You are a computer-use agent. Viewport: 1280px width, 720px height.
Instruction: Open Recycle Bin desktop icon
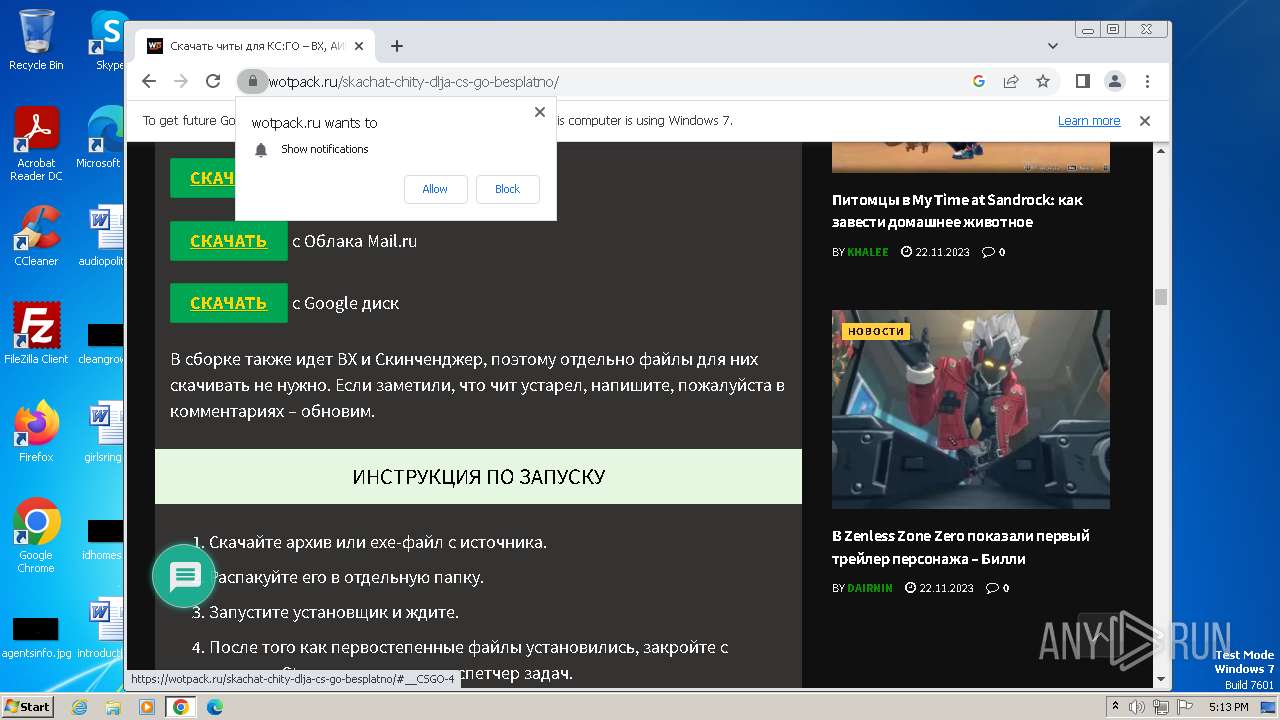pyautogui.click(x=36, y=40)
